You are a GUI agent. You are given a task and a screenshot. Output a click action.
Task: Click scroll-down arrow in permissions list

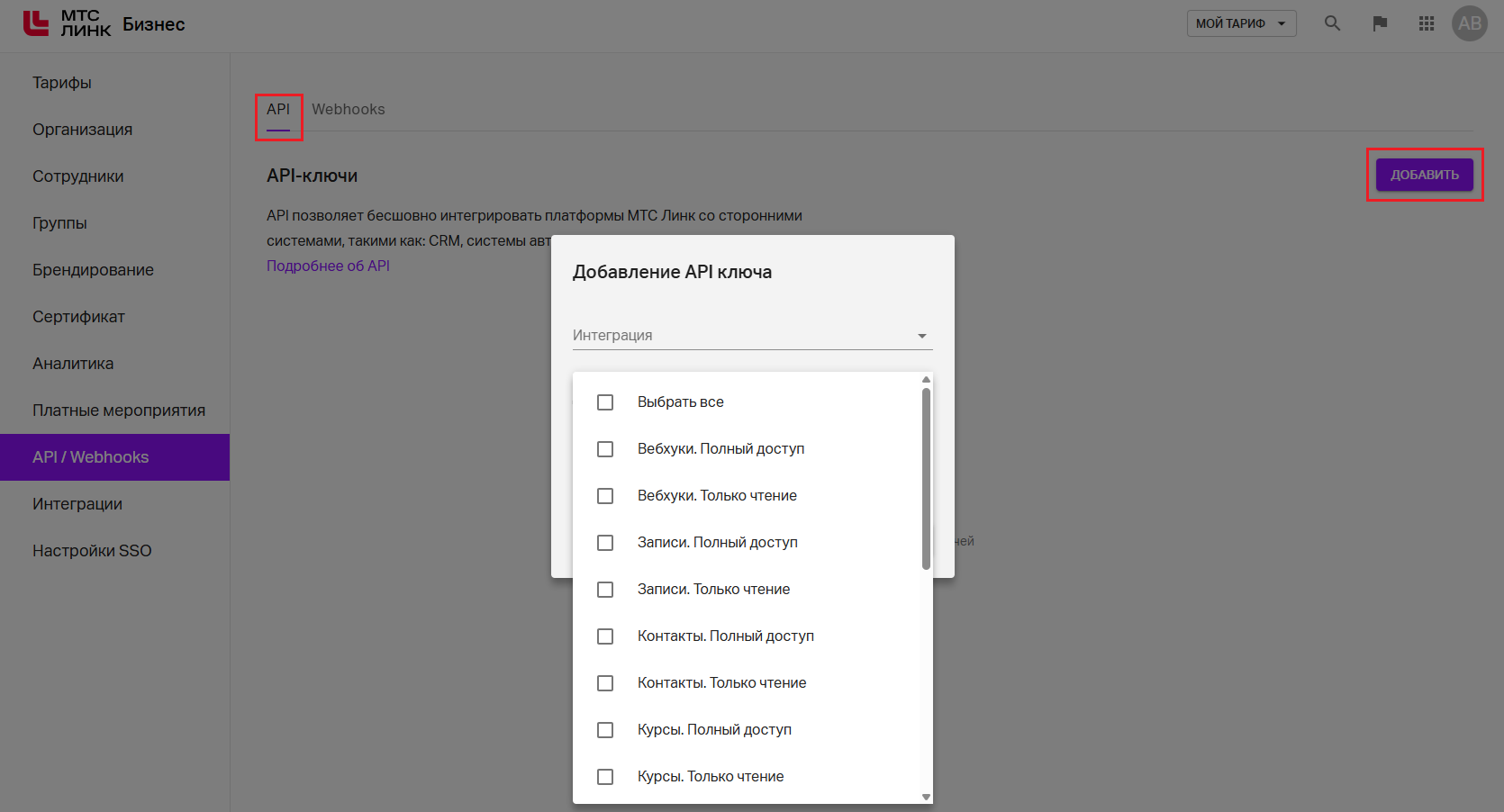(926, 797)
